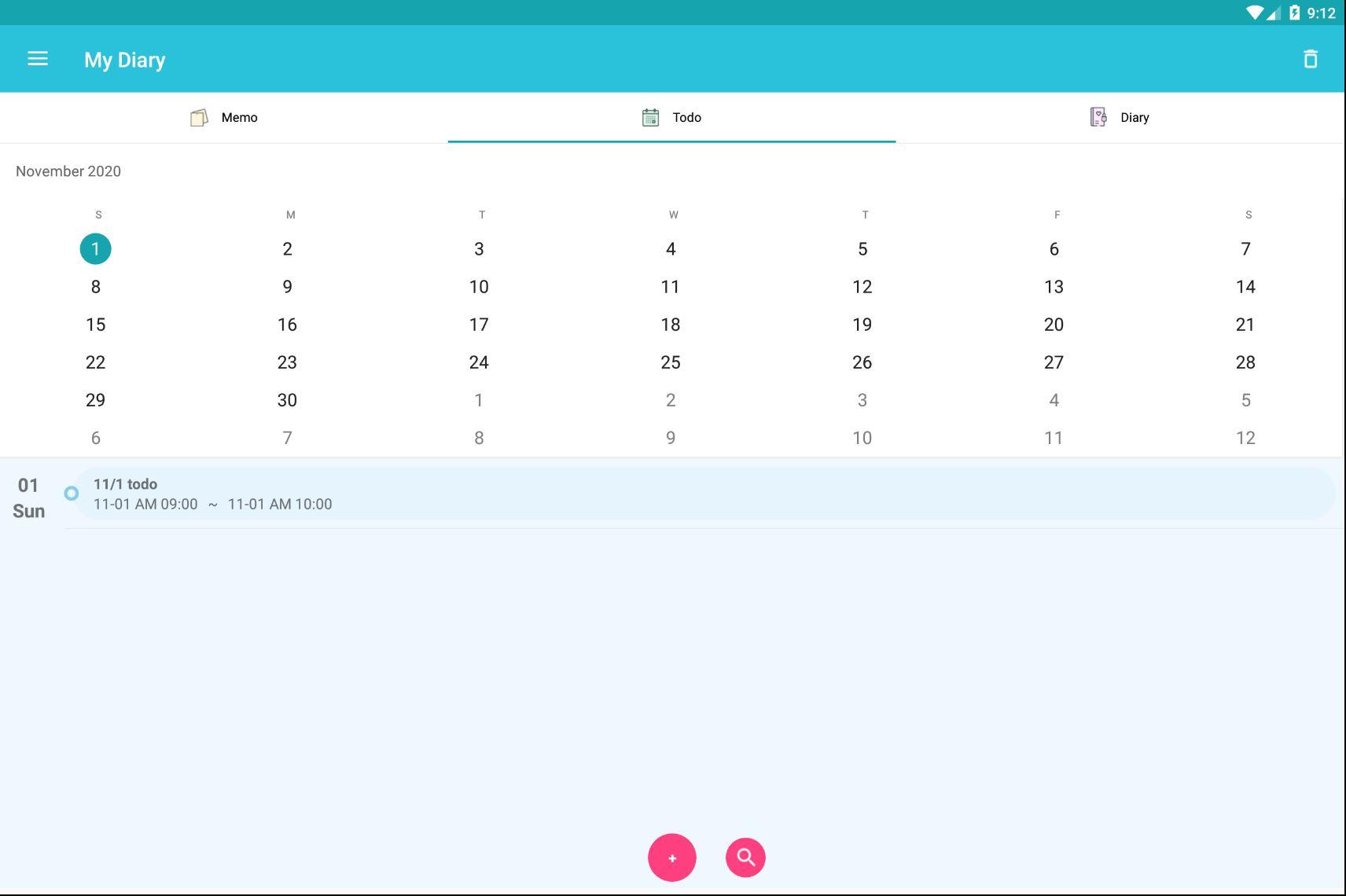Select November 2 on calendar
This screenshot has height=896, width=1346.
287,249
